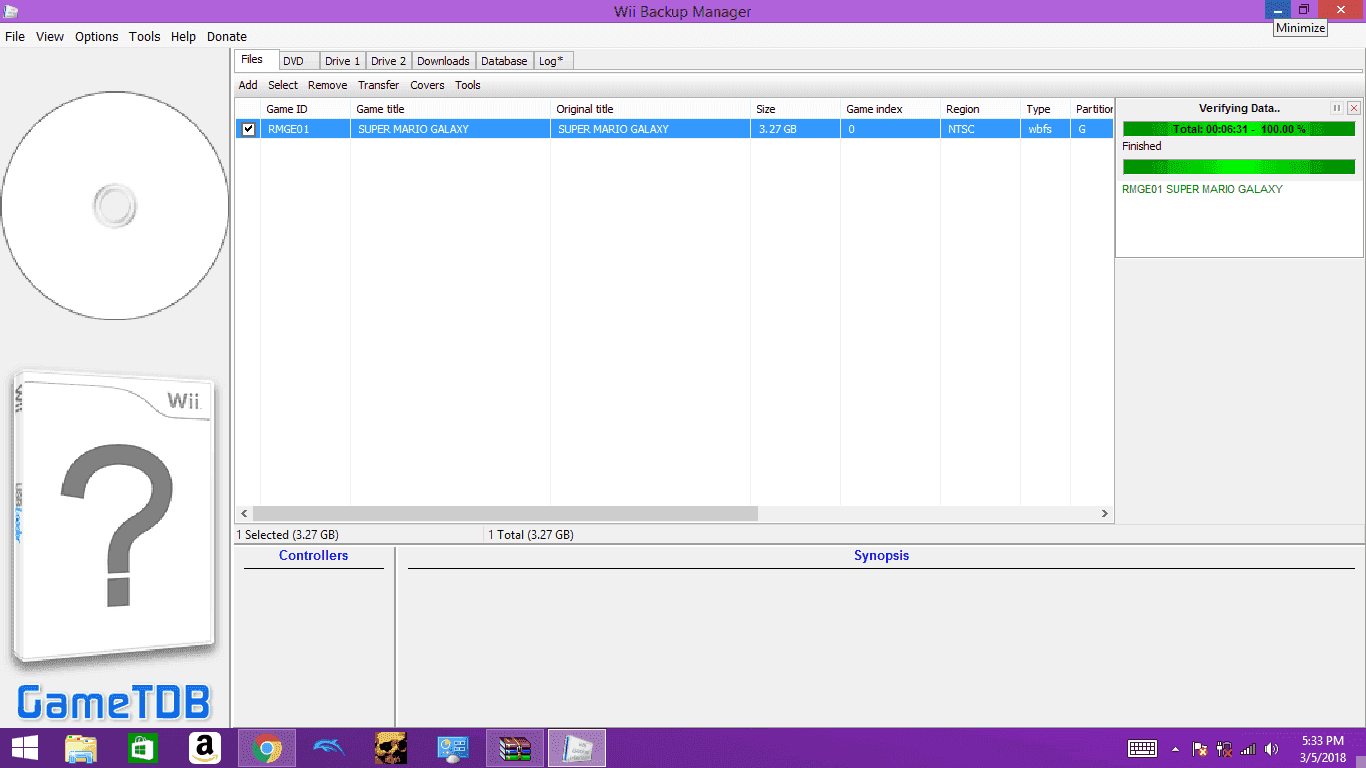Expand the Add dropdown in the Files toolbar

click(x=248, y=85)
